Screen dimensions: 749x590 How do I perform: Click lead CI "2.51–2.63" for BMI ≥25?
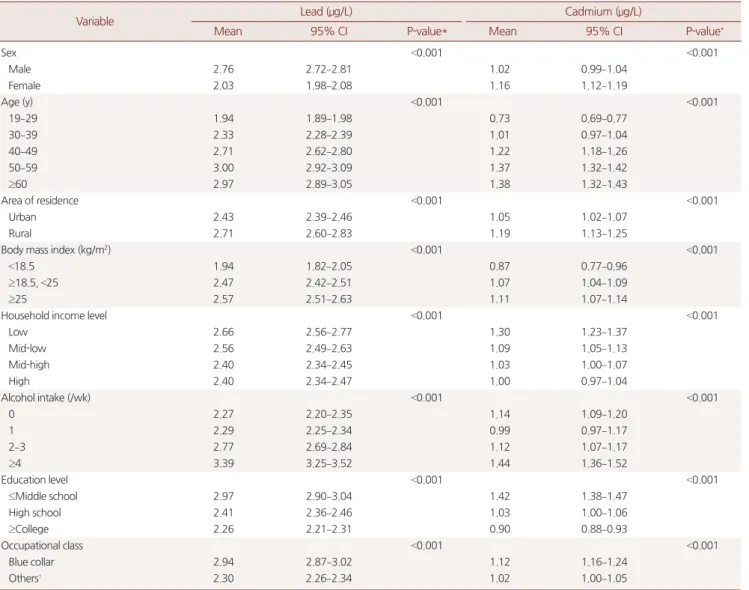coord(329,299)
